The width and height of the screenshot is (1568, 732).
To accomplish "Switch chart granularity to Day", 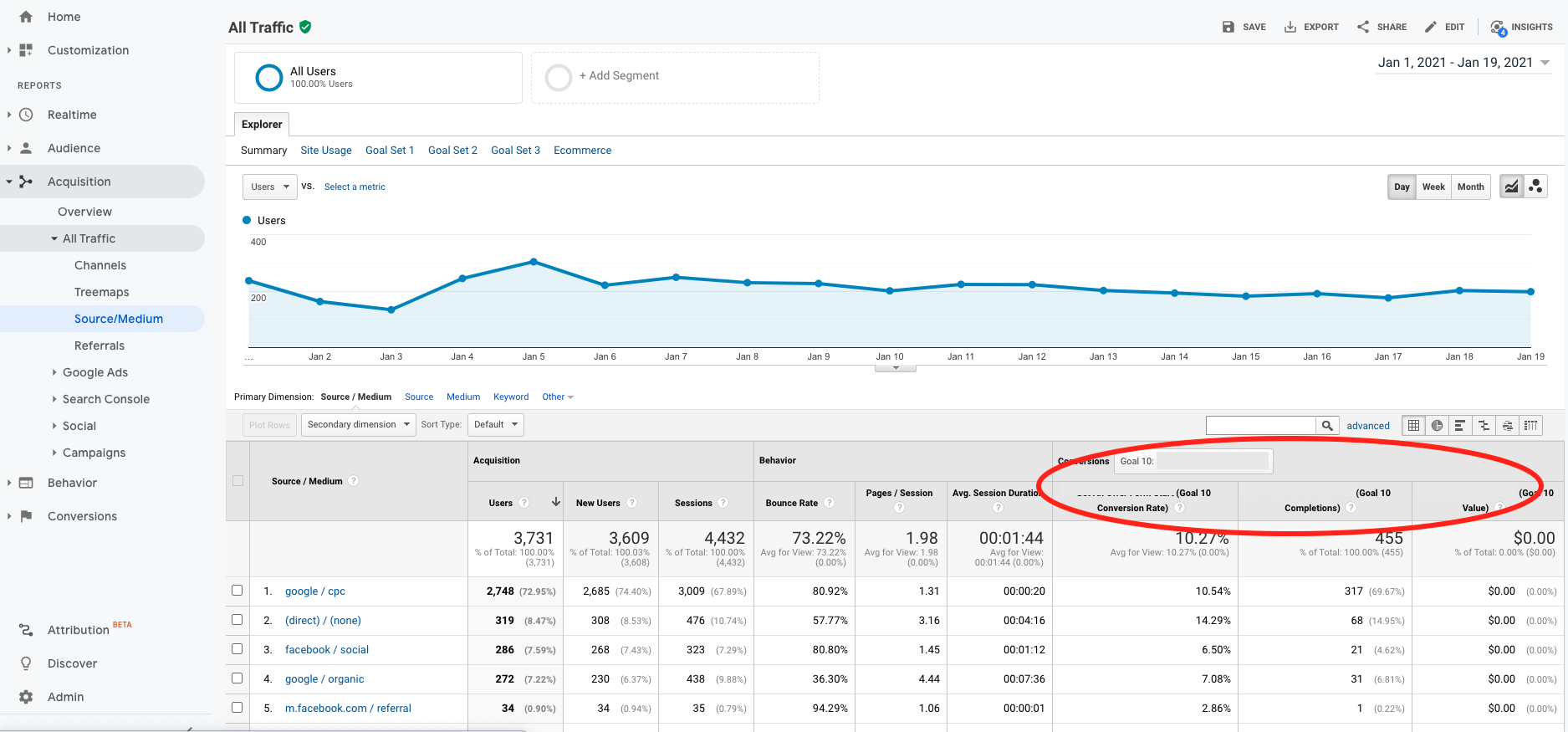I will click(x=1402, y=187).
